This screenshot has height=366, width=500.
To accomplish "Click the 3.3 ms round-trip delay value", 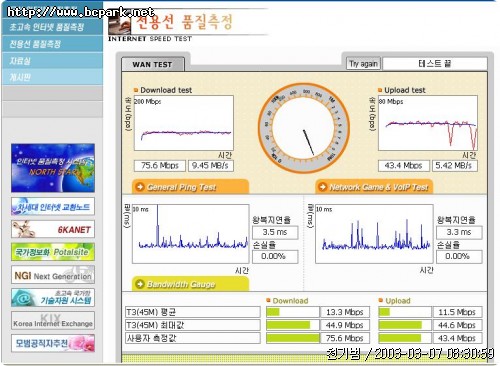I will [459, 232].
